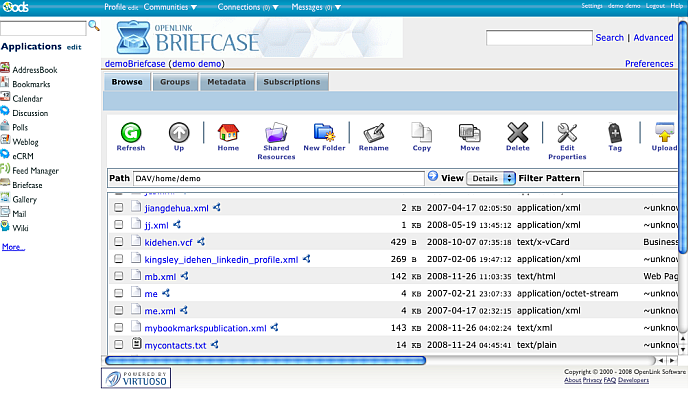The width and height of the screenshot is (700, 402).
Task: Tick the kidehen.vcf checkbox
Action: (x=119, y=242)
